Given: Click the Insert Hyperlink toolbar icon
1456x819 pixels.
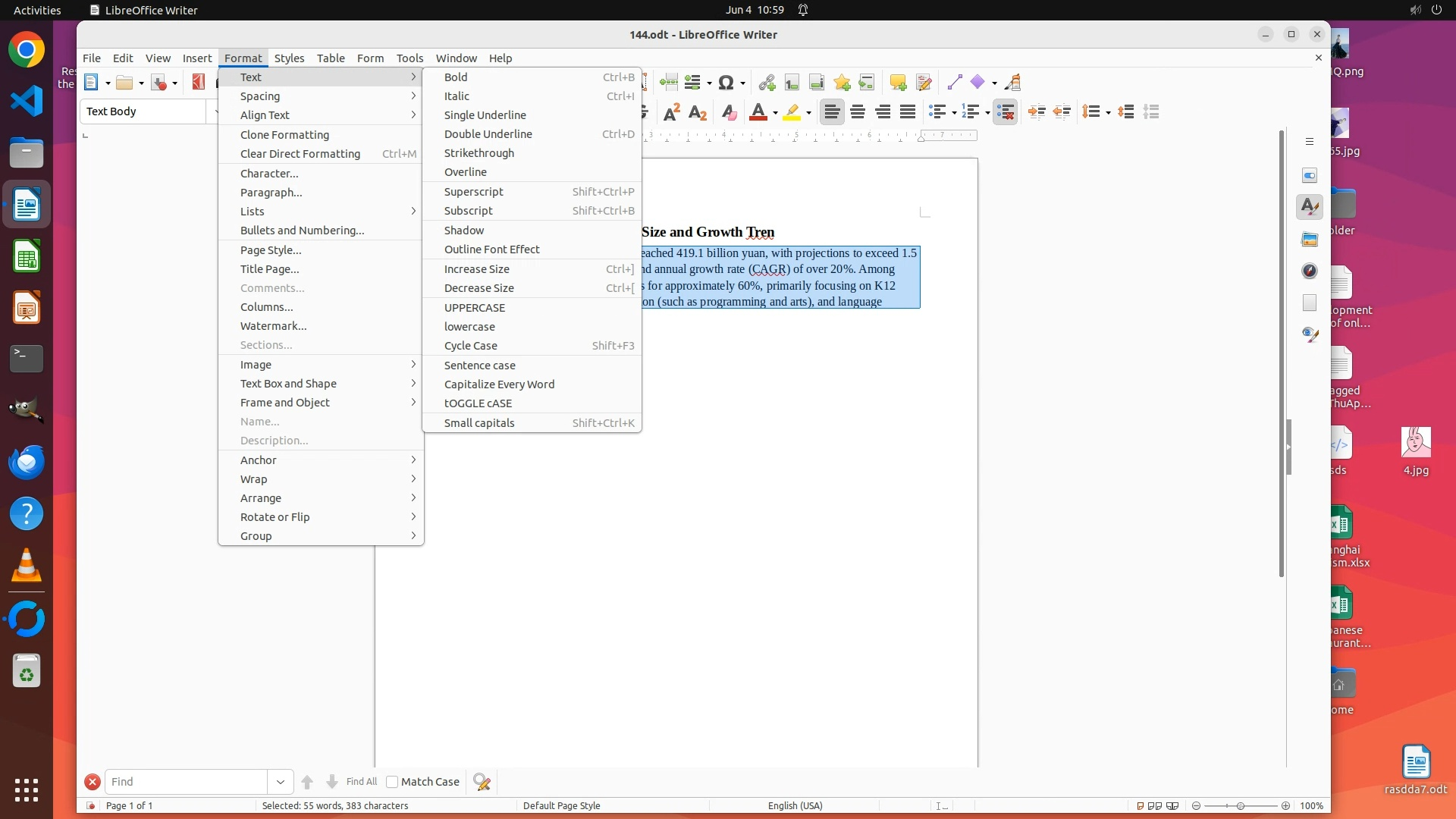Looking at the screenshot, I should tap(766, 83).
